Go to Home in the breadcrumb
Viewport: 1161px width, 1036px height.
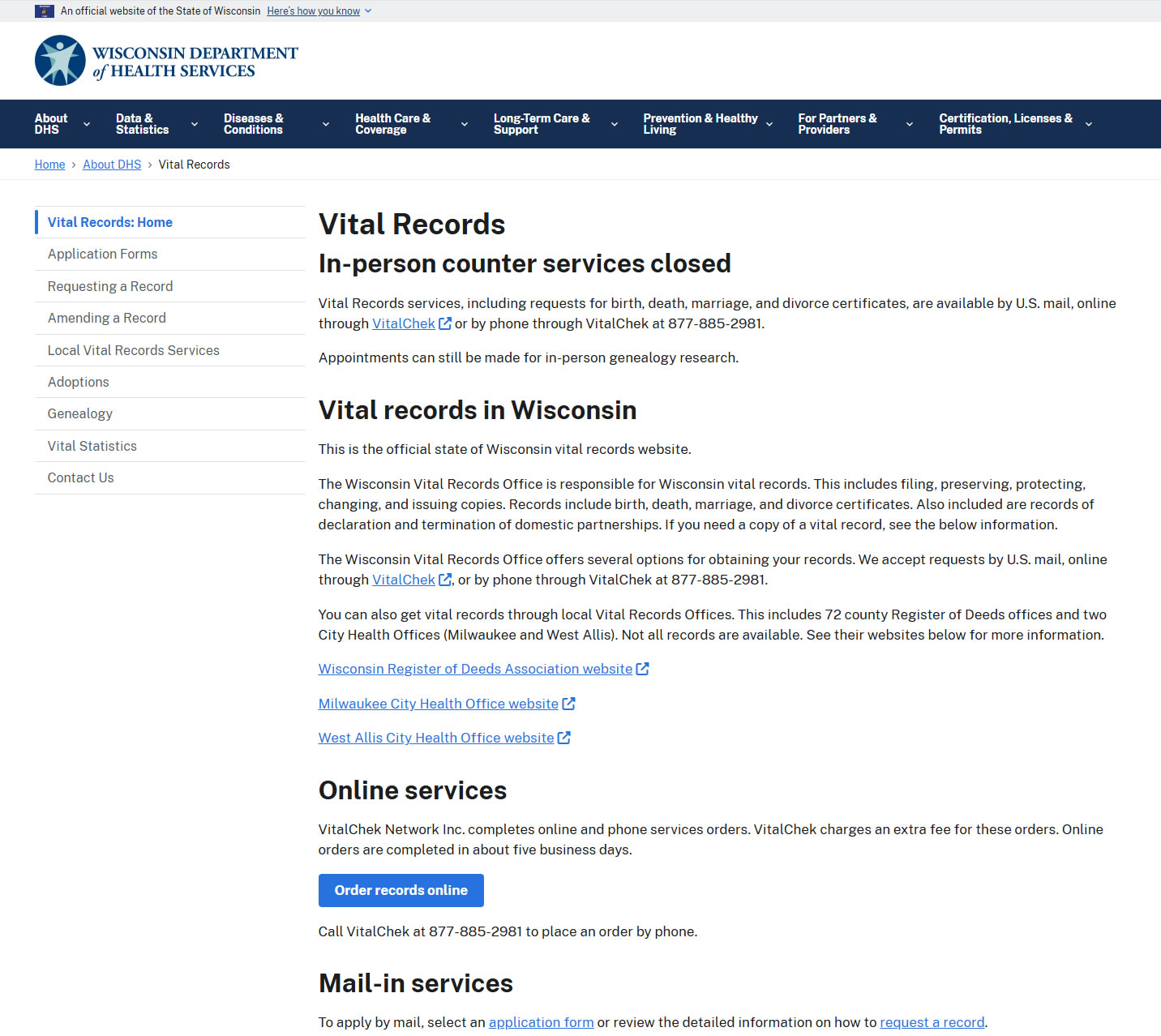(49, 165)
